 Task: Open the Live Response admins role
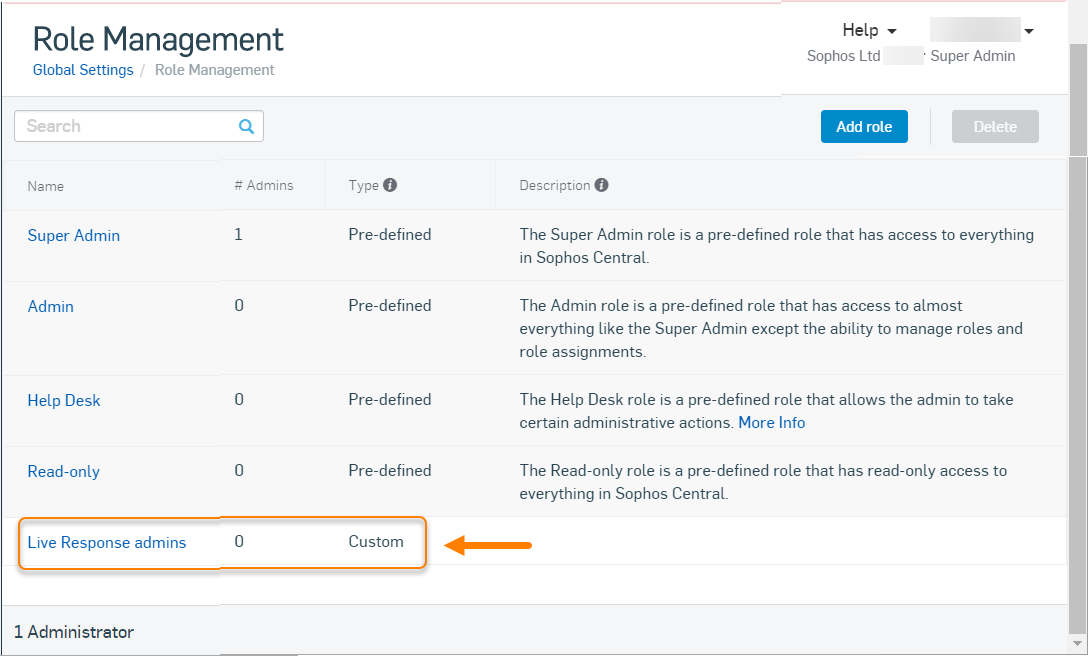[x=107, y=543]
